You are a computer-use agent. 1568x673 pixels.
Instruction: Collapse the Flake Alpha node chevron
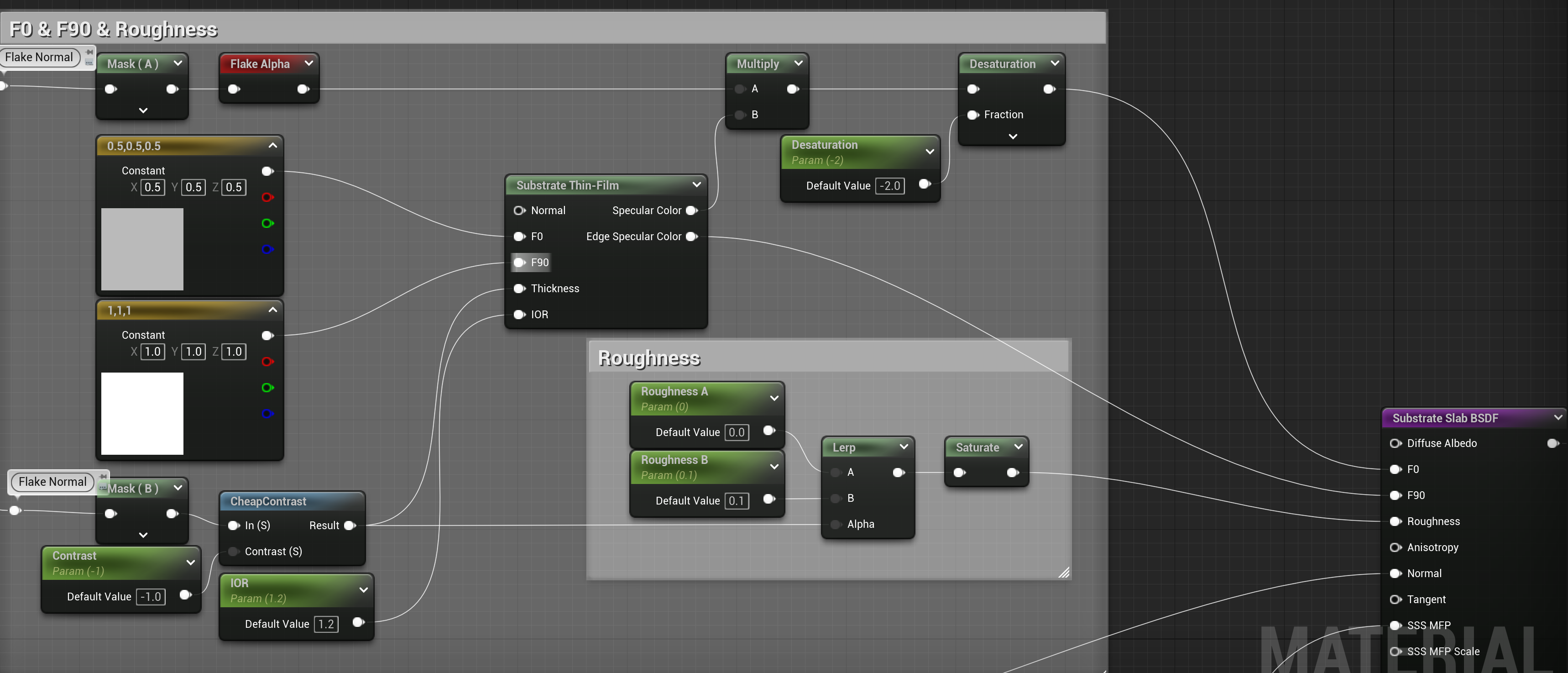coord(308,63)
